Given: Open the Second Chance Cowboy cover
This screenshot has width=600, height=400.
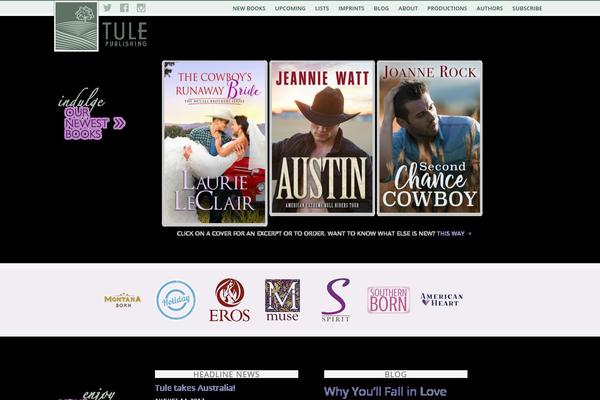Looking at the screenshot, I should (x=430, y=138).
